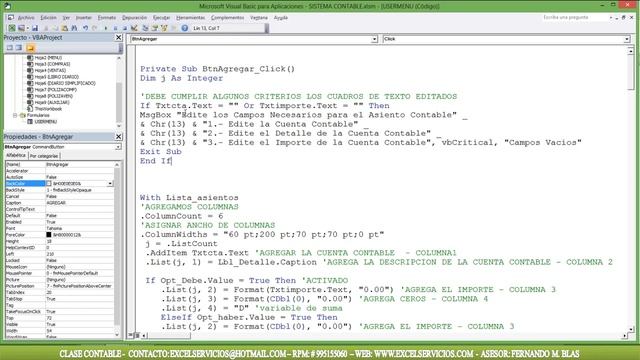
Task: Save the project with the diskette icon
Action: (35, 28)
